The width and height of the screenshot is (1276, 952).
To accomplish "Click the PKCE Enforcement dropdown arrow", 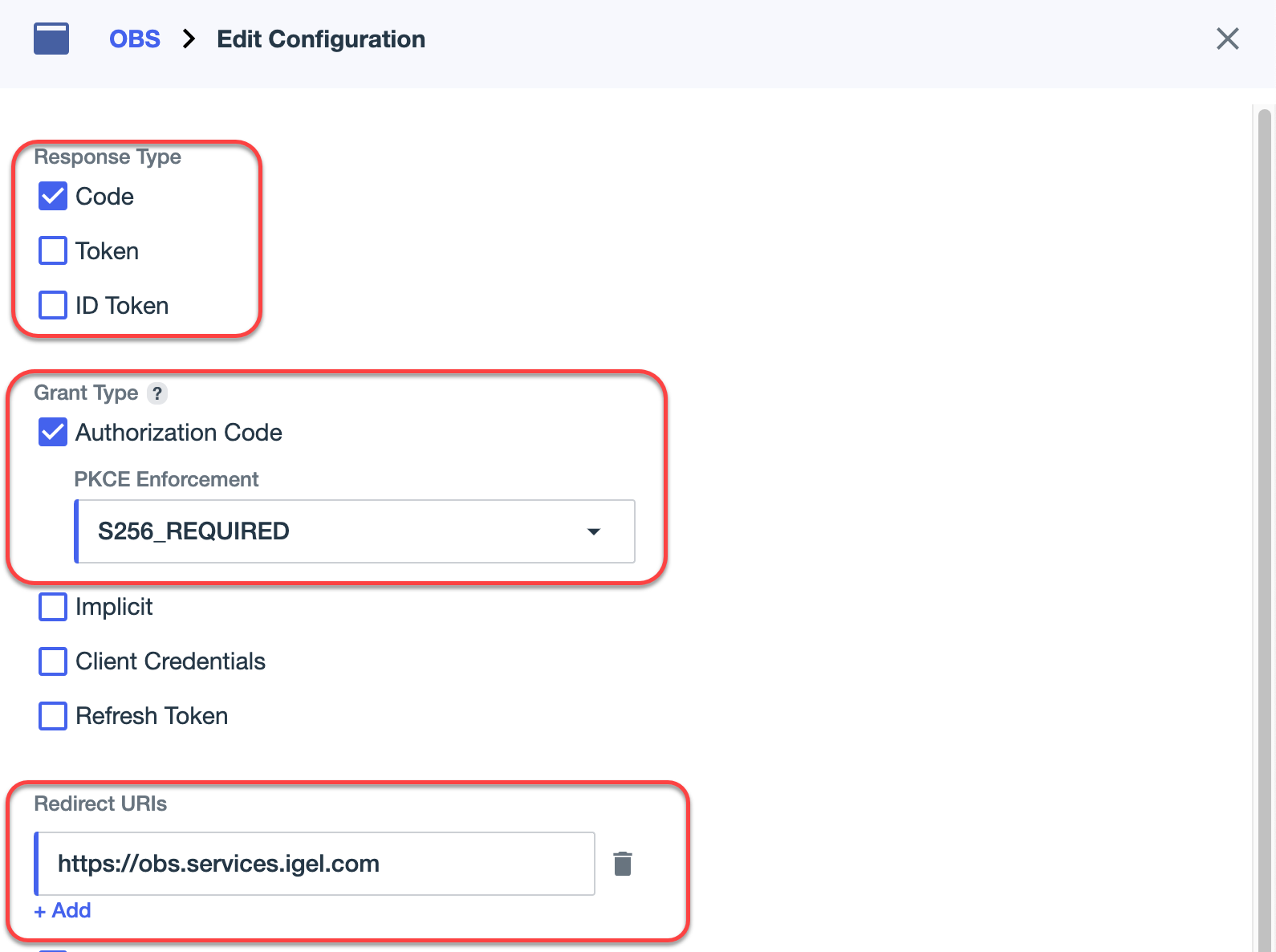I will (594, 531).
